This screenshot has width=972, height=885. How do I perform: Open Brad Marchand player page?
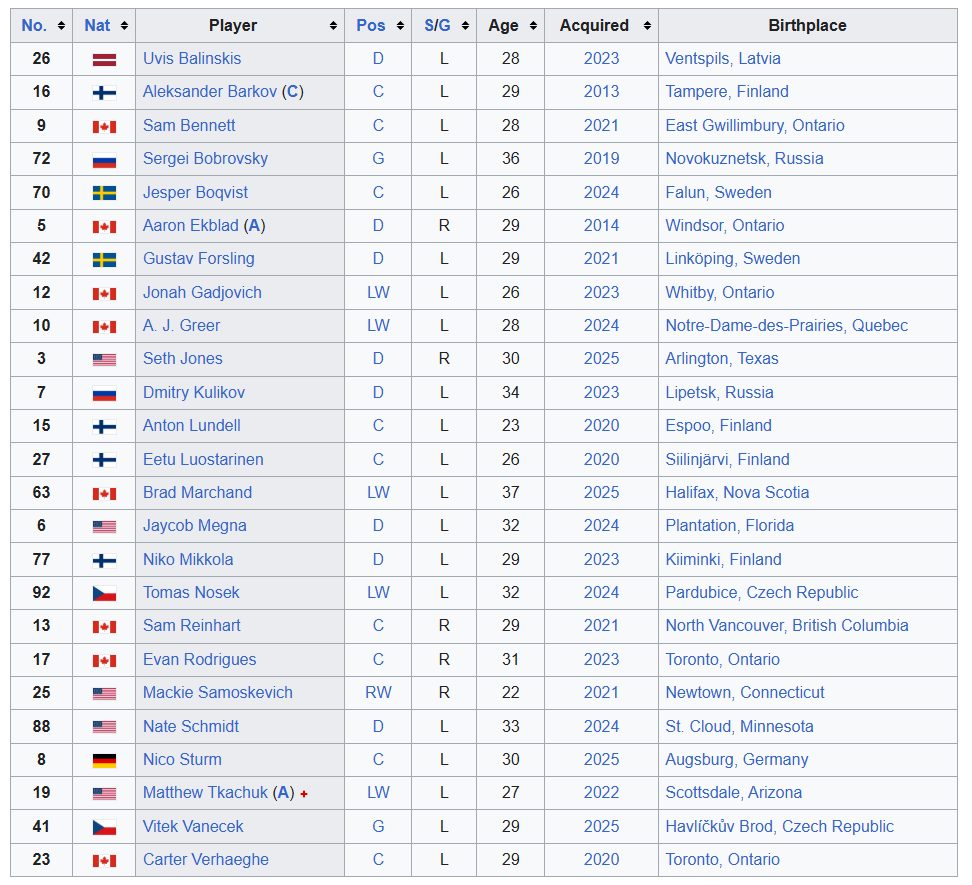click(x=197, y=493)
